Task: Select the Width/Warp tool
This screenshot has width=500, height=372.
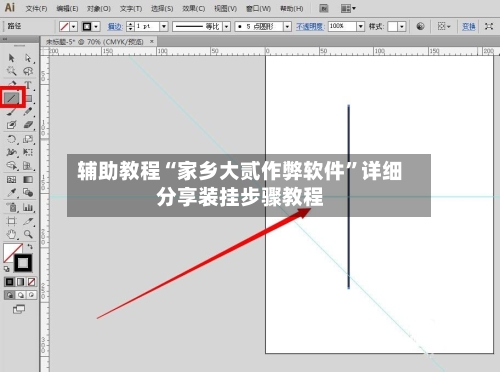Action: [11, 152]
